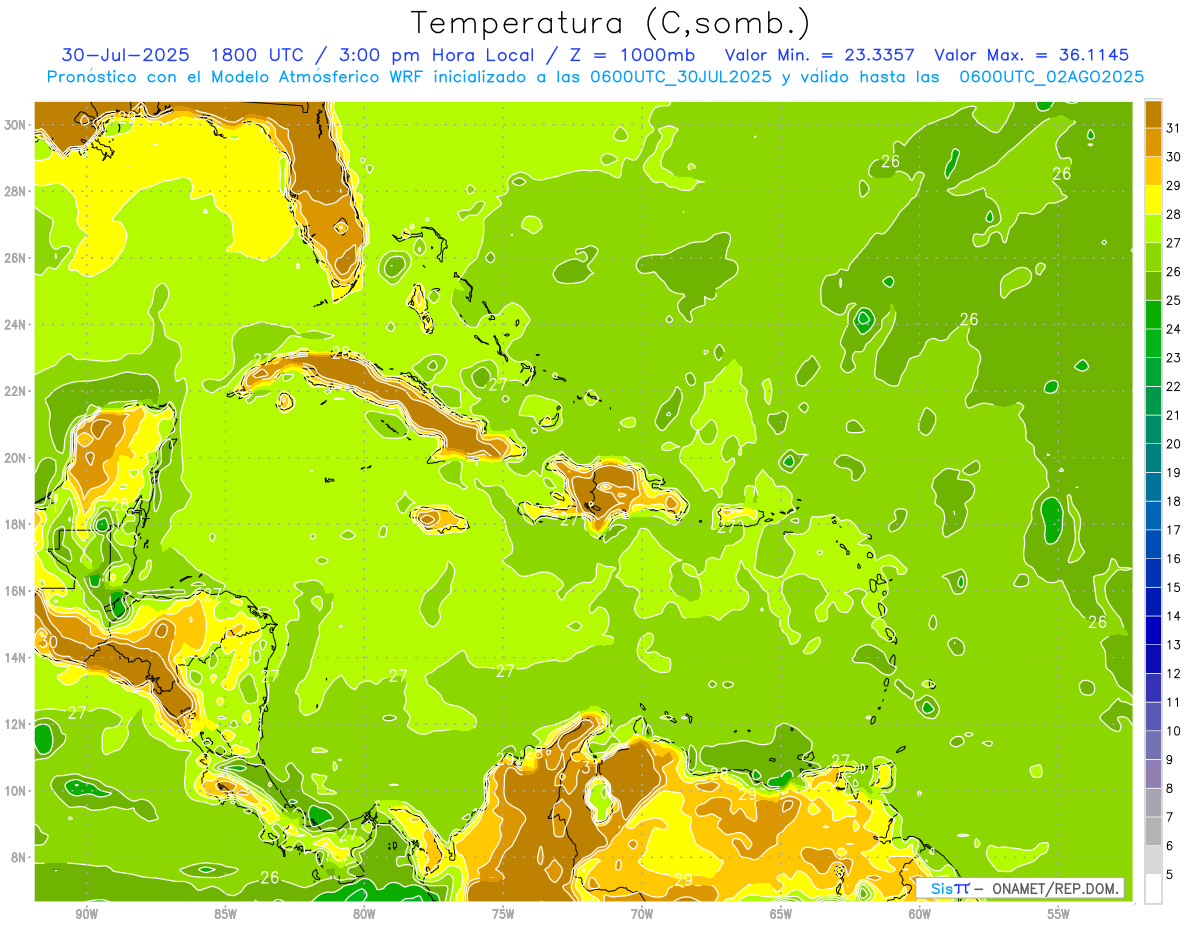Click the color scale label '15'
The image size is (1200, 927).
point(1174,588)
